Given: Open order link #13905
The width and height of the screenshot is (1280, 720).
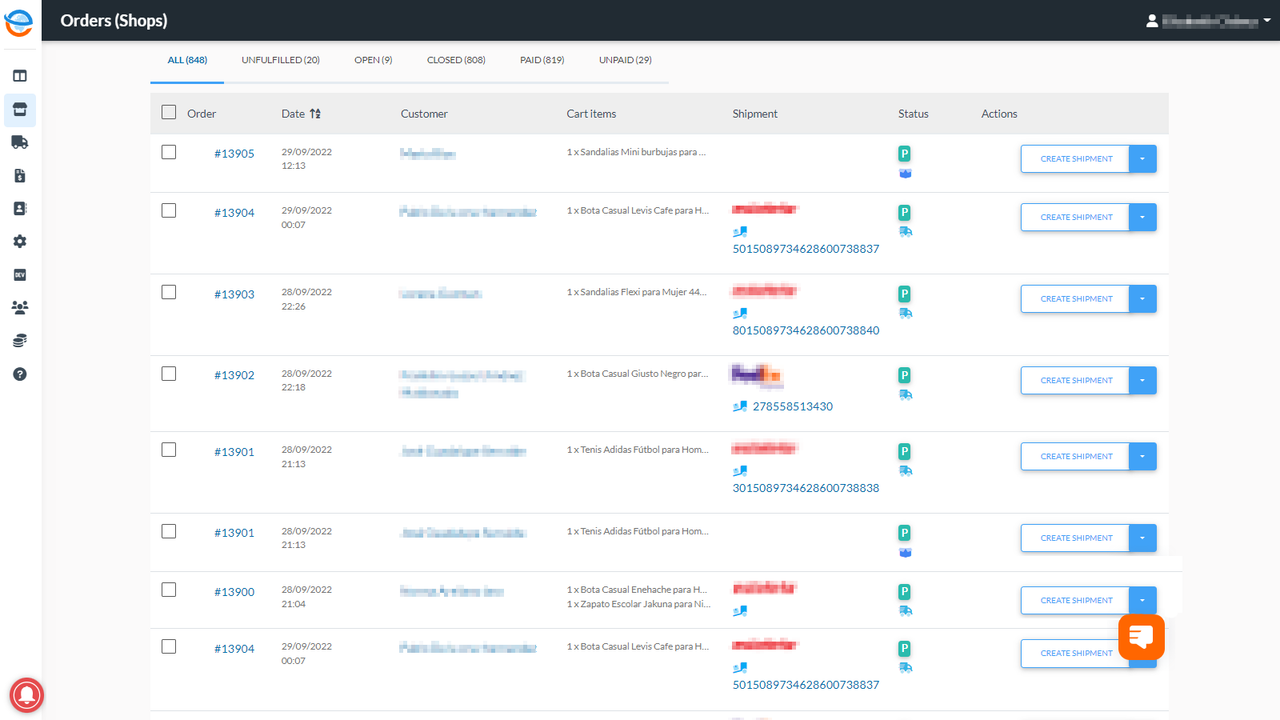Looking at the screenshot, I should pyautogui.click(x=234, y=154).
